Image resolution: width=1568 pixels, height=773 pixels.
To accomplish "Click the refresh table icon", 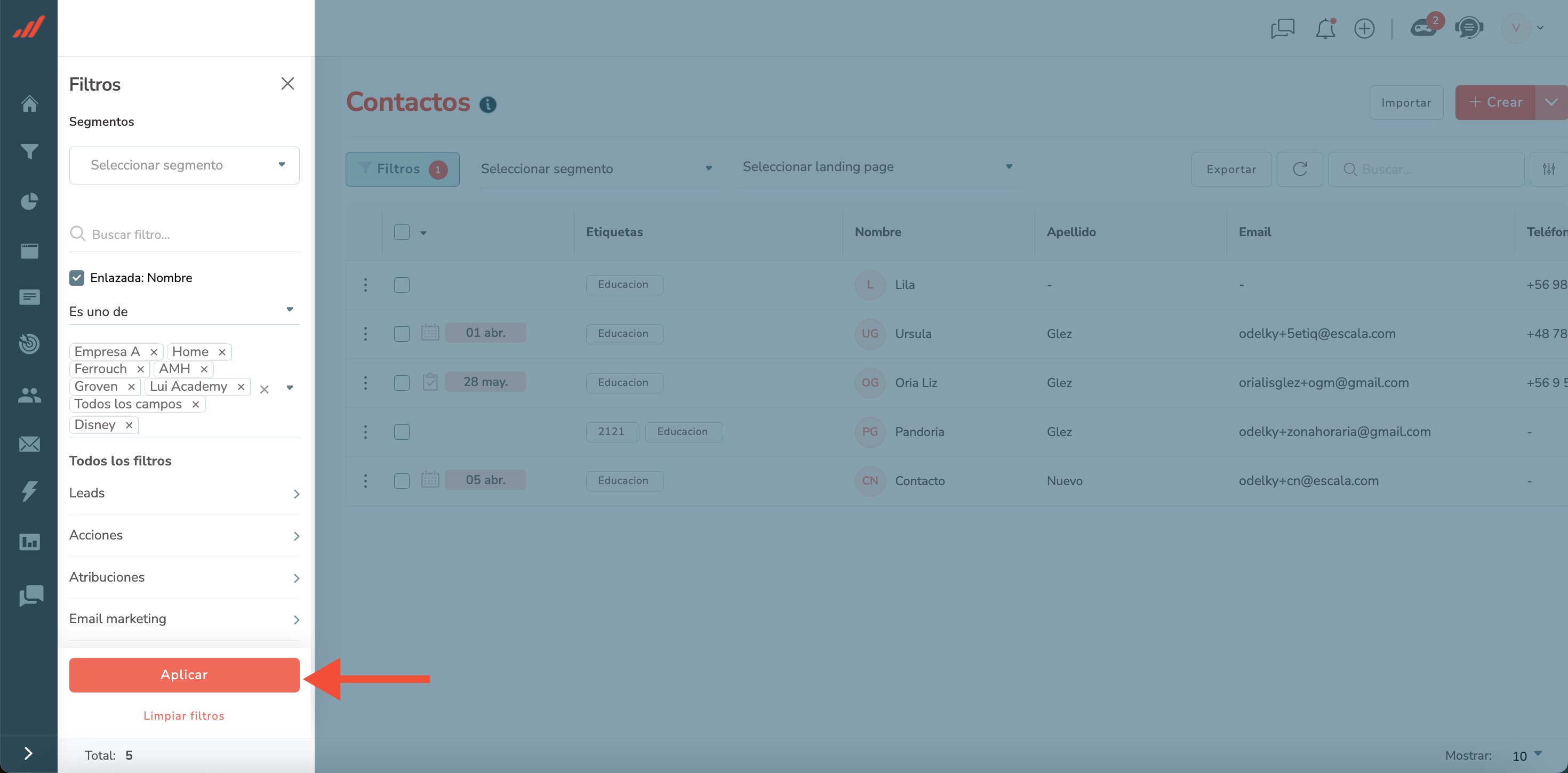I will pos(1300,169).
